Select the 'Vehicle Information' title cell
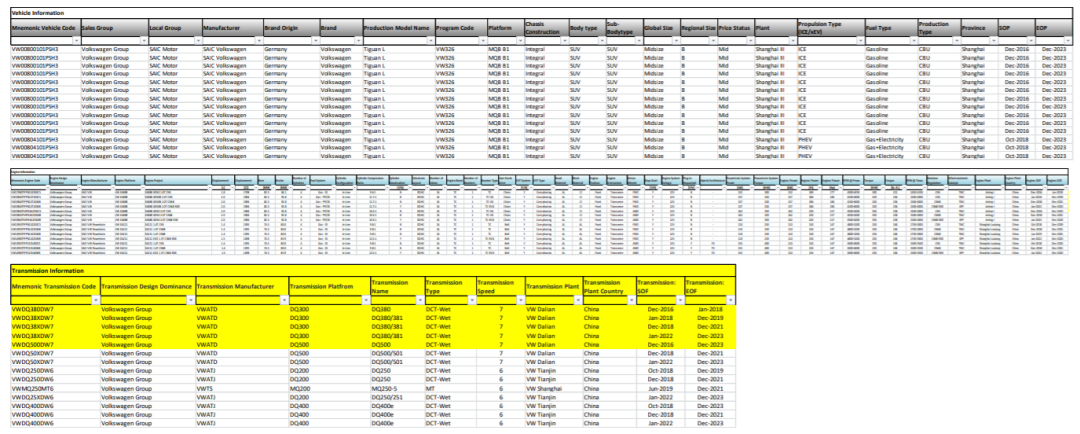 pyautogui.click(x=540, y=13)
